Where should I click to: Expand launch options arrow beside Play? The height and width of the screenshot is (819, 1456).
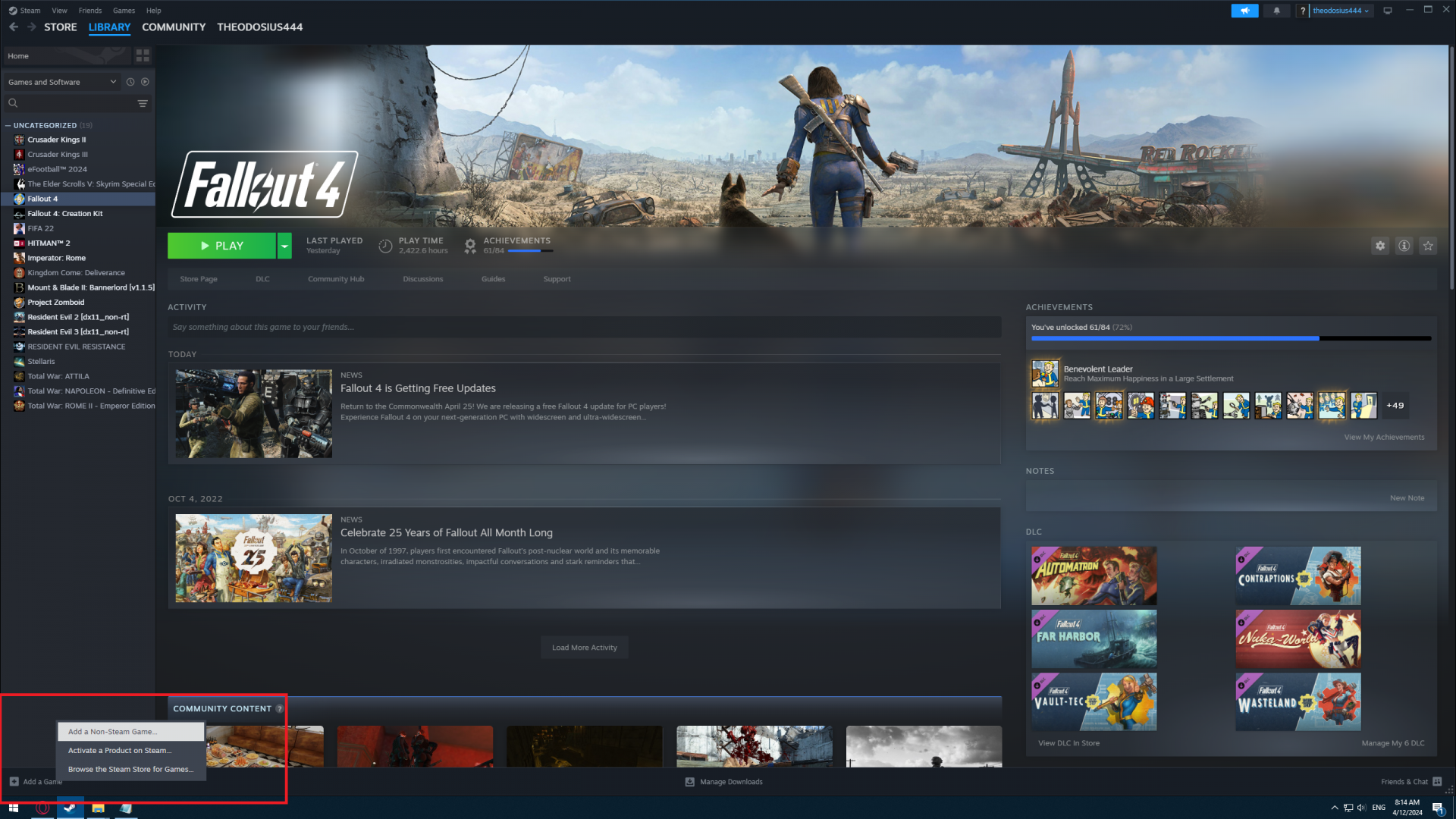click(284, 246)
